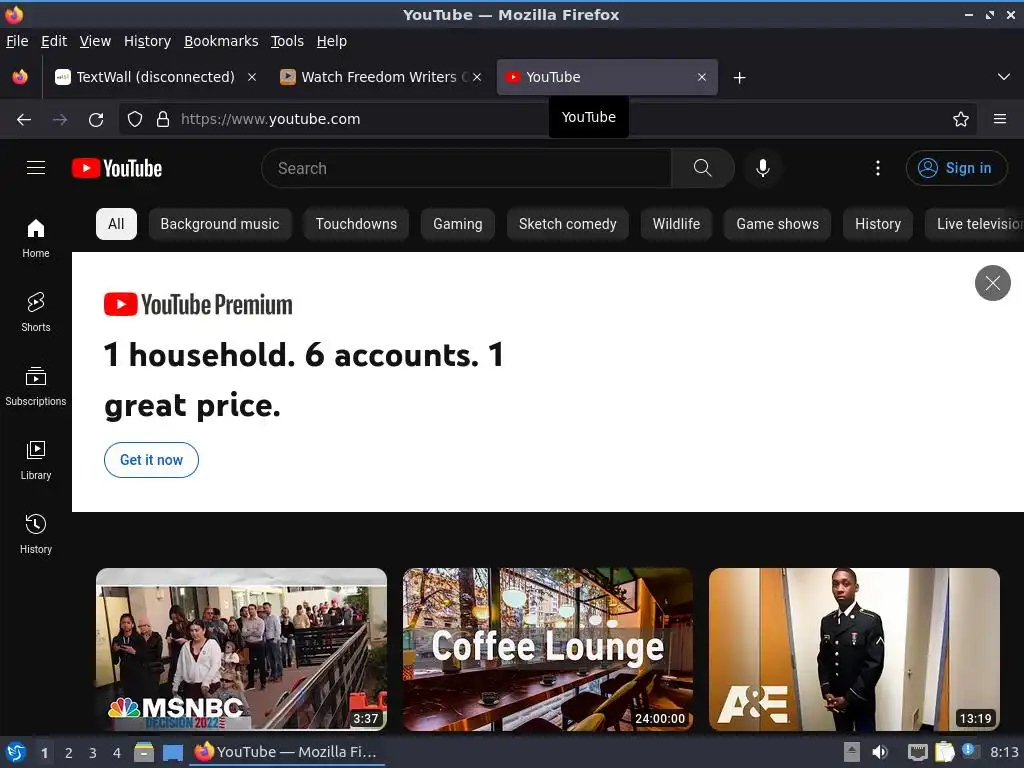Go to Home in YouTube sidebar
The image size is (1024, 768).
(36, 238)
